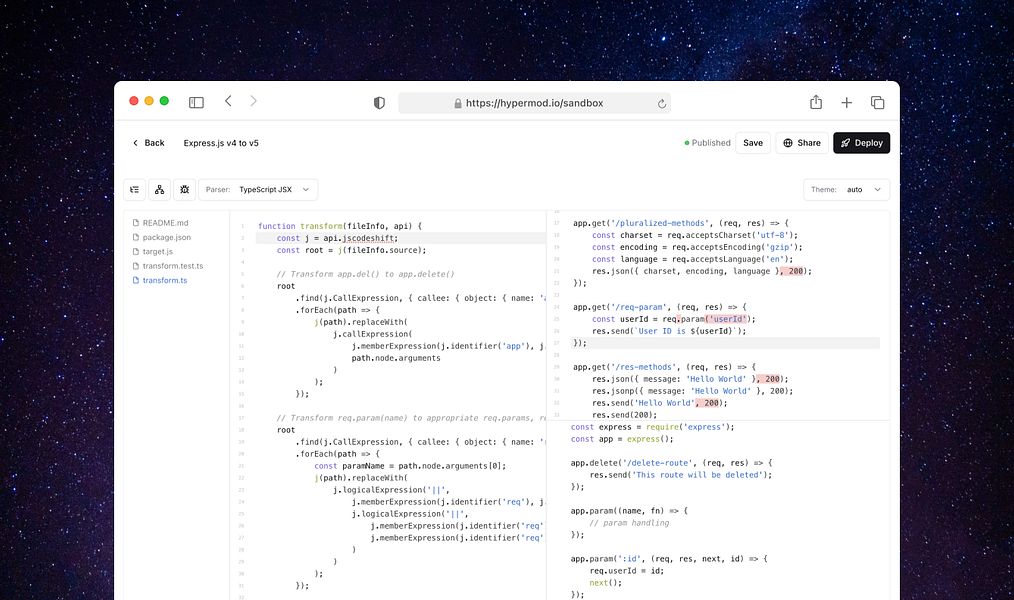Open the Parser TypeScript JSX dropdown
This screenshot has height=600, width=1014.
[x=258, y=189]
